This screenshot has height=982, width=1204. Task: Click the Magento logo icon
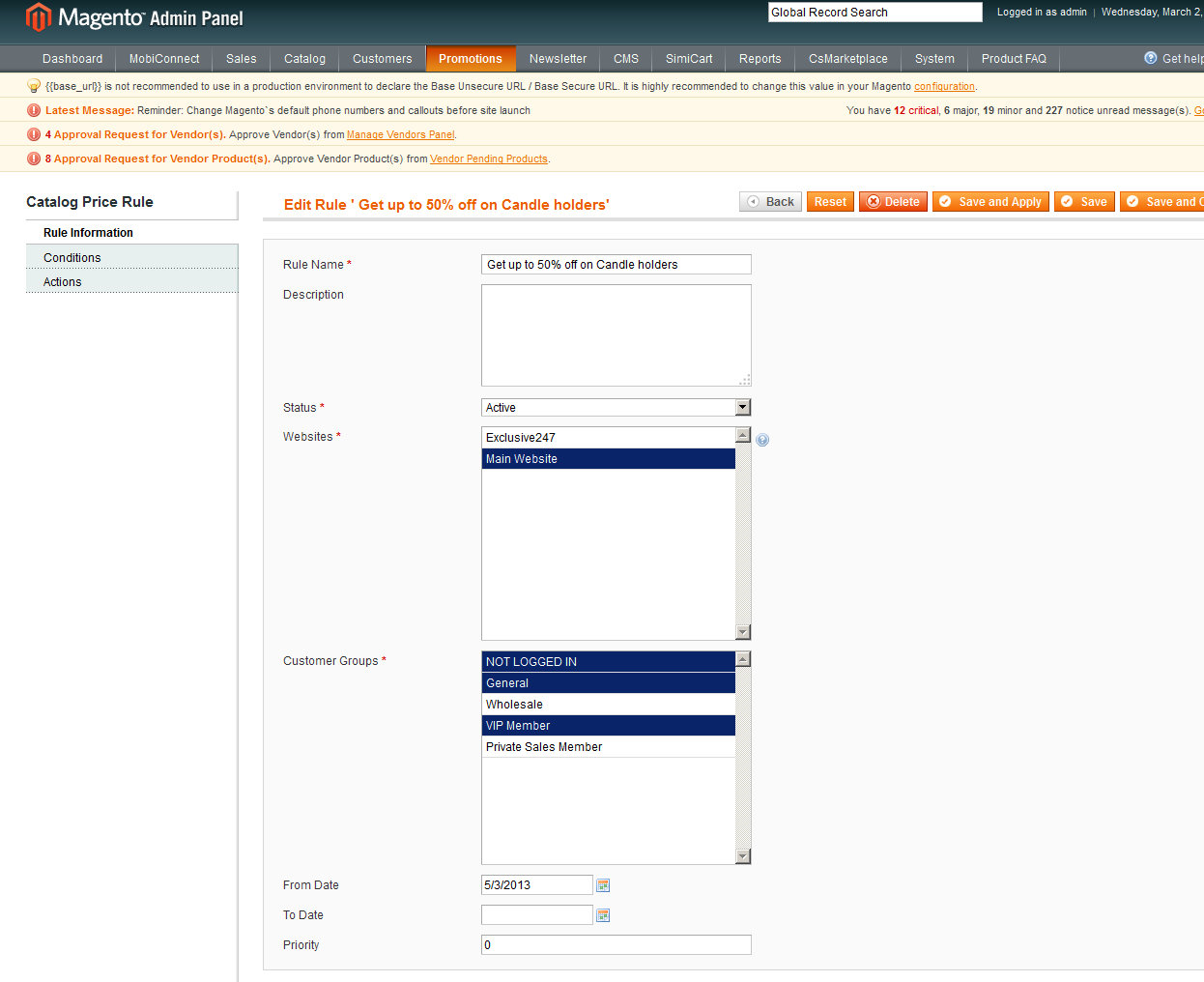(x=39, y=17)
